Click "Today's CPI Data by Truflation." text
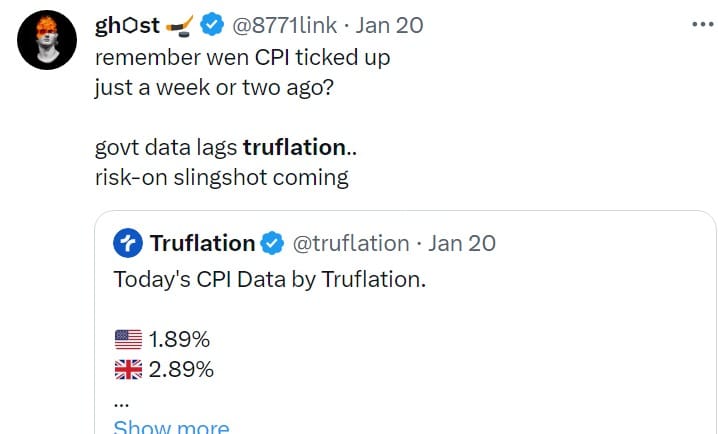The image size is (718, 434). coord(270,279)
